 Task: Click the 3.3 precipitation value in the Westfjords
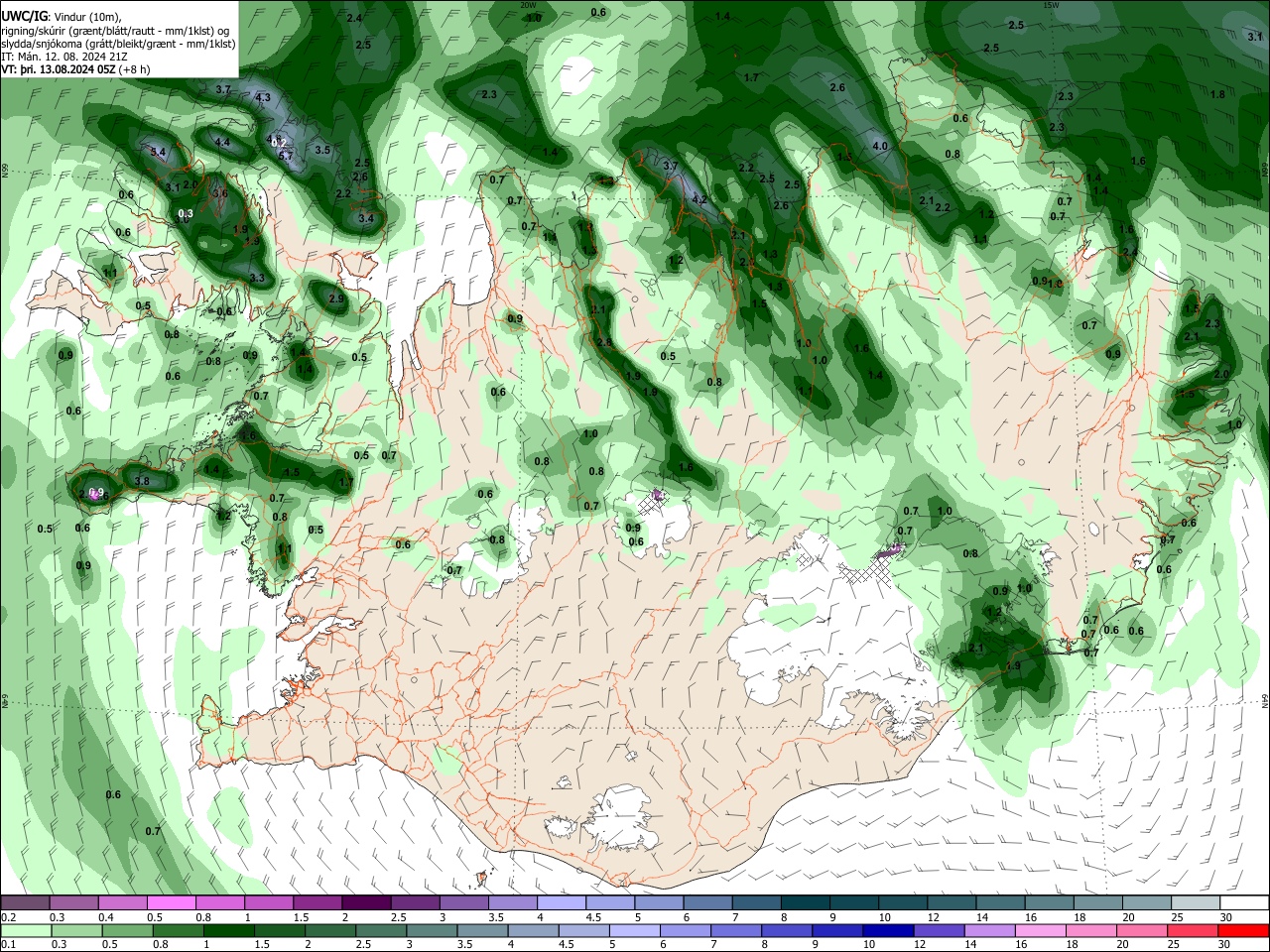pos(258,278)
